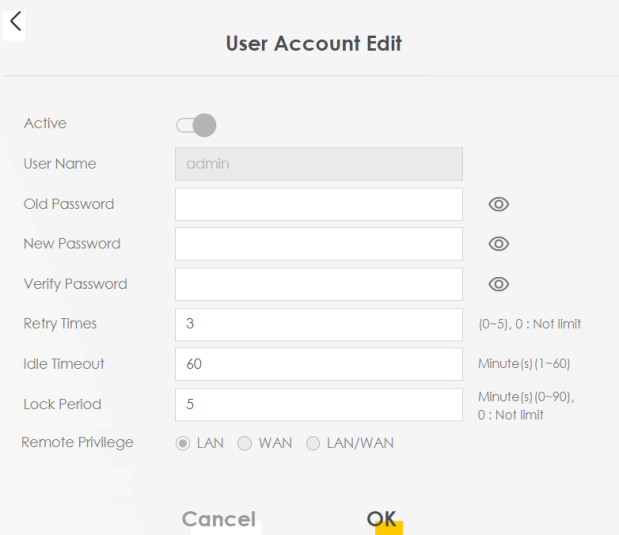Screen dimensions: 619x535
Task: Click the greyed-out admin User Name field
Action: 318,164
